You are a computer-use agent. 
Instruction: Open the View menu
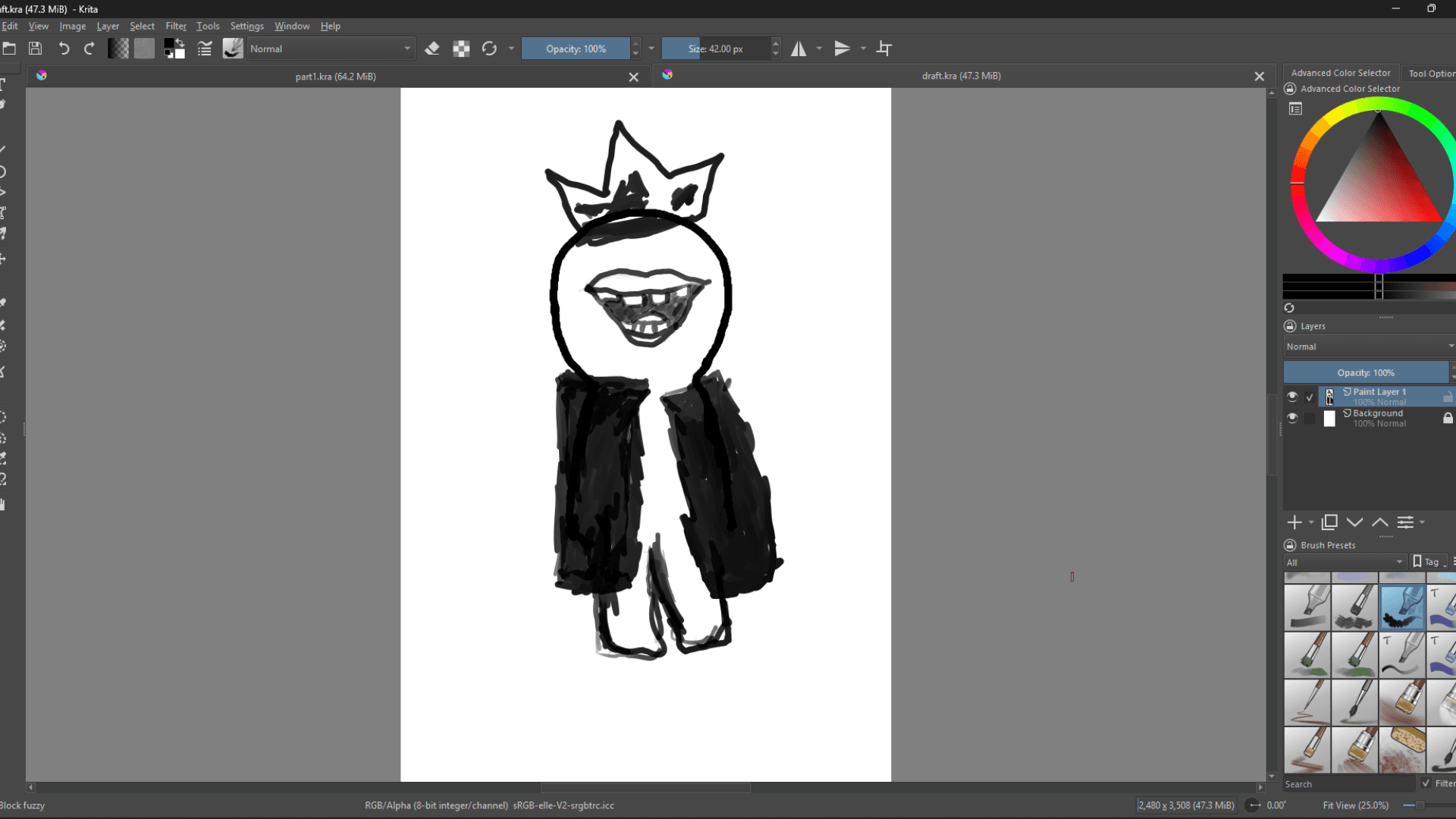tap(38, 26)
